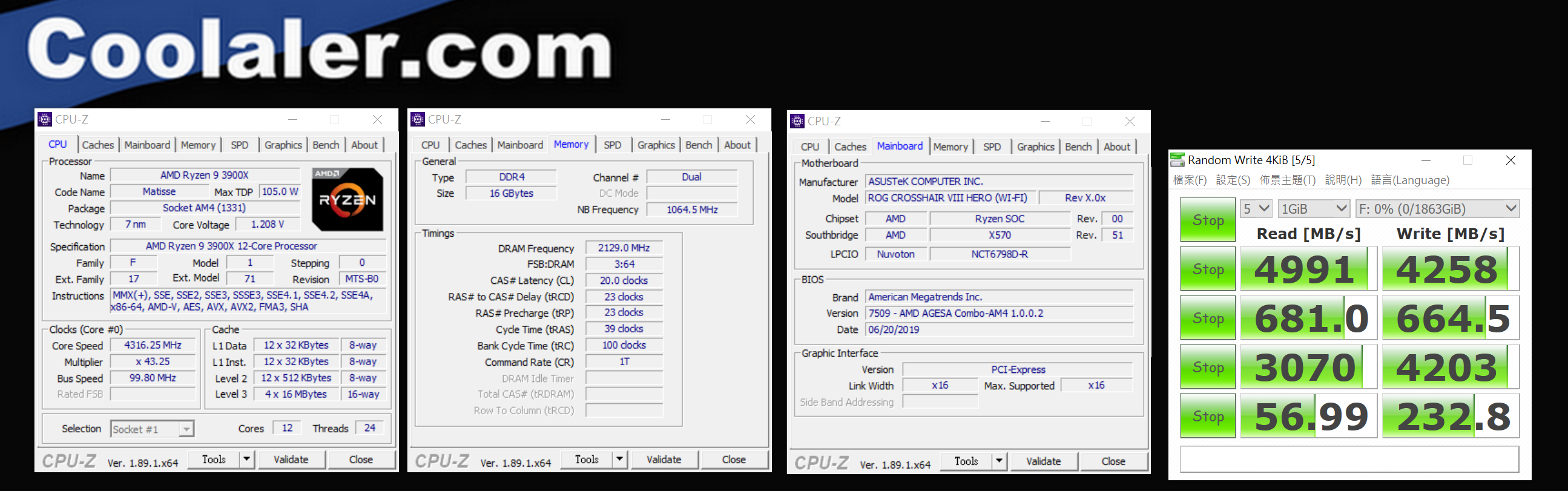Expand Tools arrow in Memory CPU-Z window
This screenshot has height=491, width=1568.
620,460
